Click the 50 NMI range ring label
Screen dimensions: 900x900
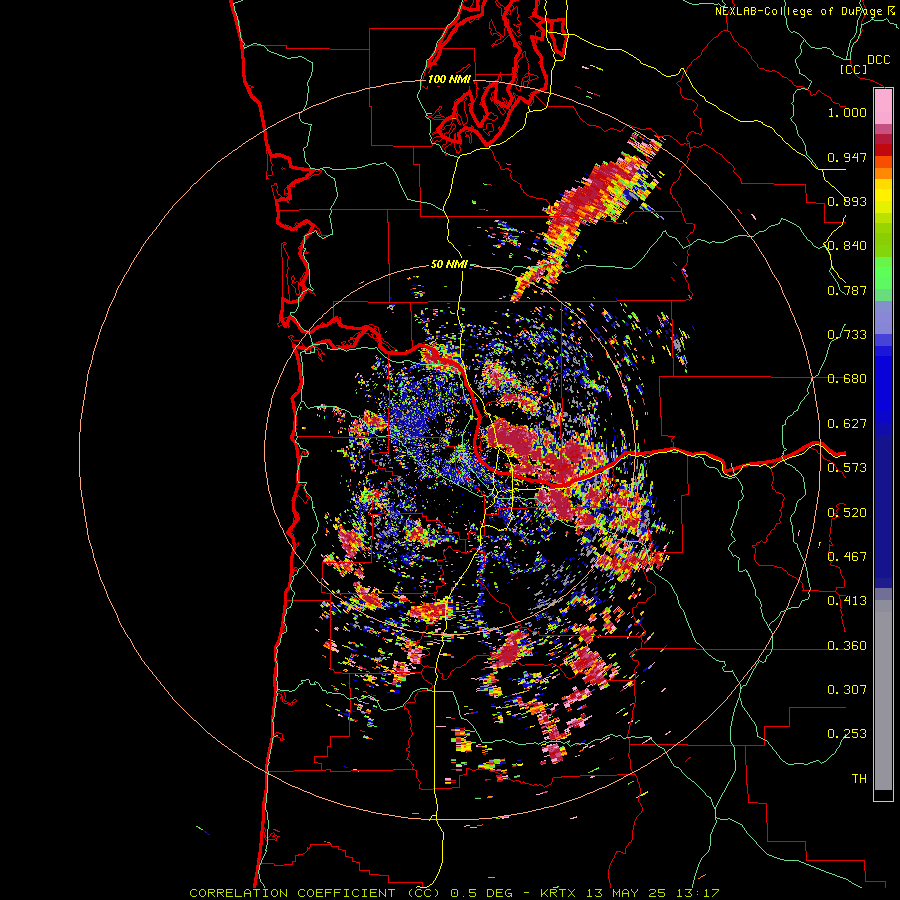[x=449, y=265]
